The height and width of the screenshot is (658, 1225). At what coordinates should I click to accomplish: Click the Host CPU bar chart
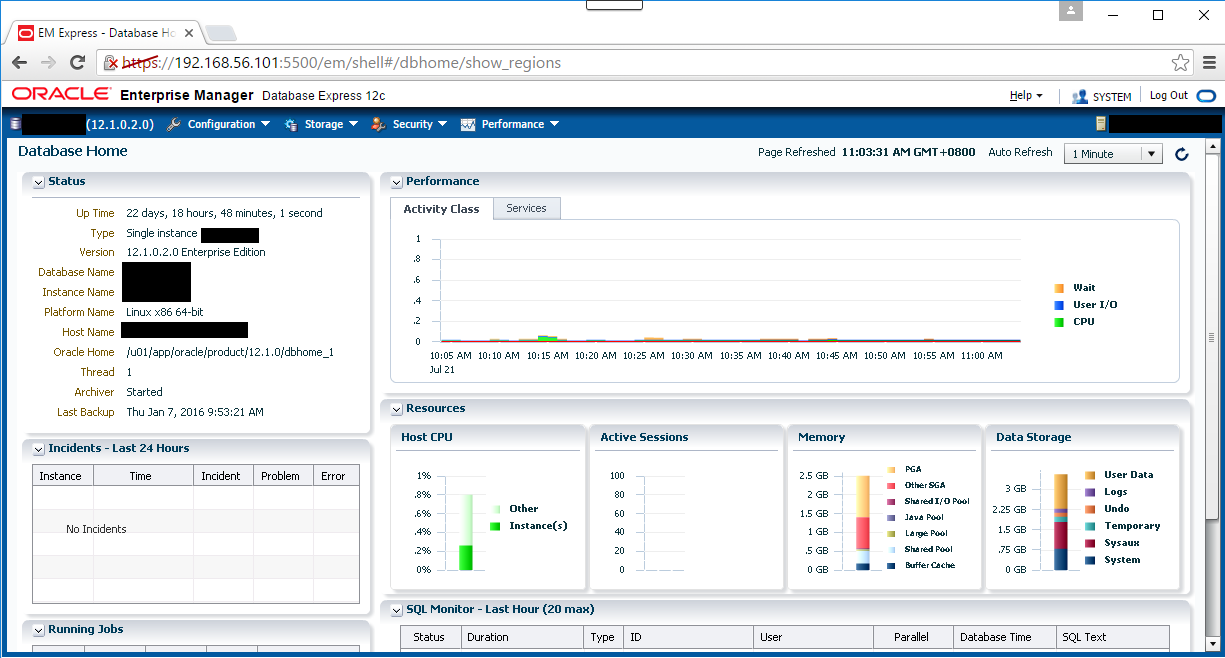coord(465,532)
